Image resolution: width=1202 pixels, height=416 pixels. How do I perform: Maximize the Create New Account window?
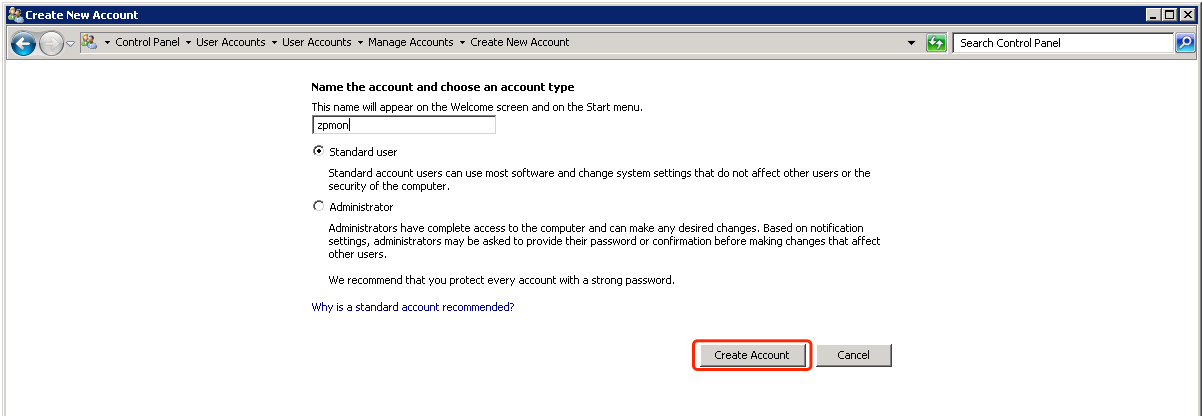[1169, 15]
